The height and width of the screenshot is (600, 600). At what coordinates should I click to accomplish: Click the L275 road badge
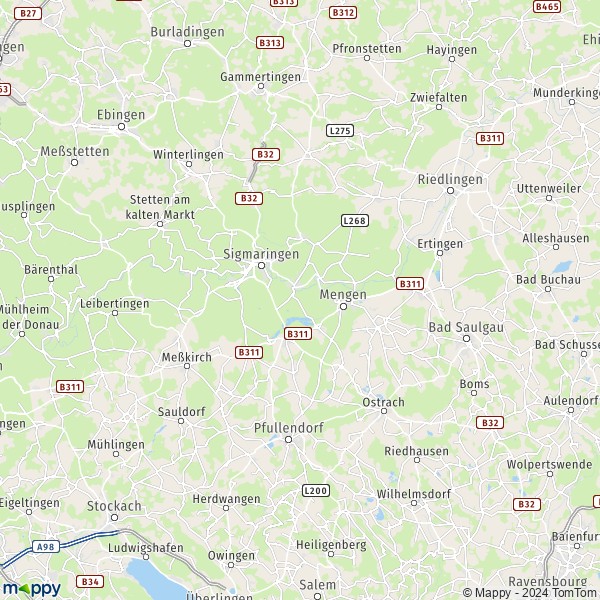(340, 130)
